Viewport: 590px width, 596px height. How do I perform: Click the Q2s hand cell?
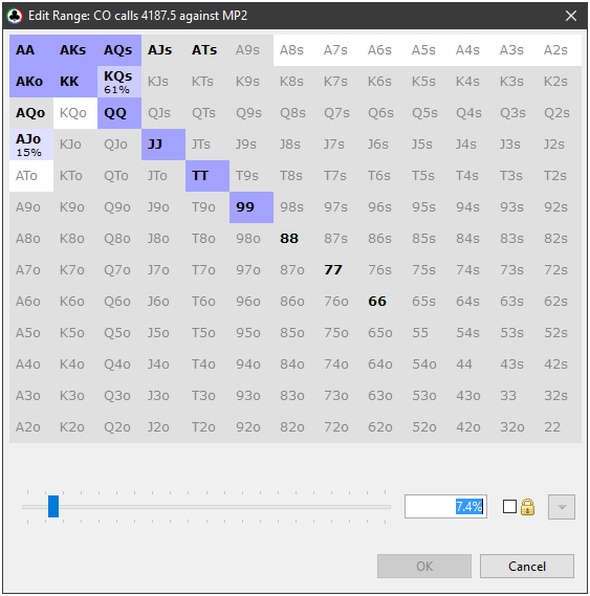pos(559,113)
